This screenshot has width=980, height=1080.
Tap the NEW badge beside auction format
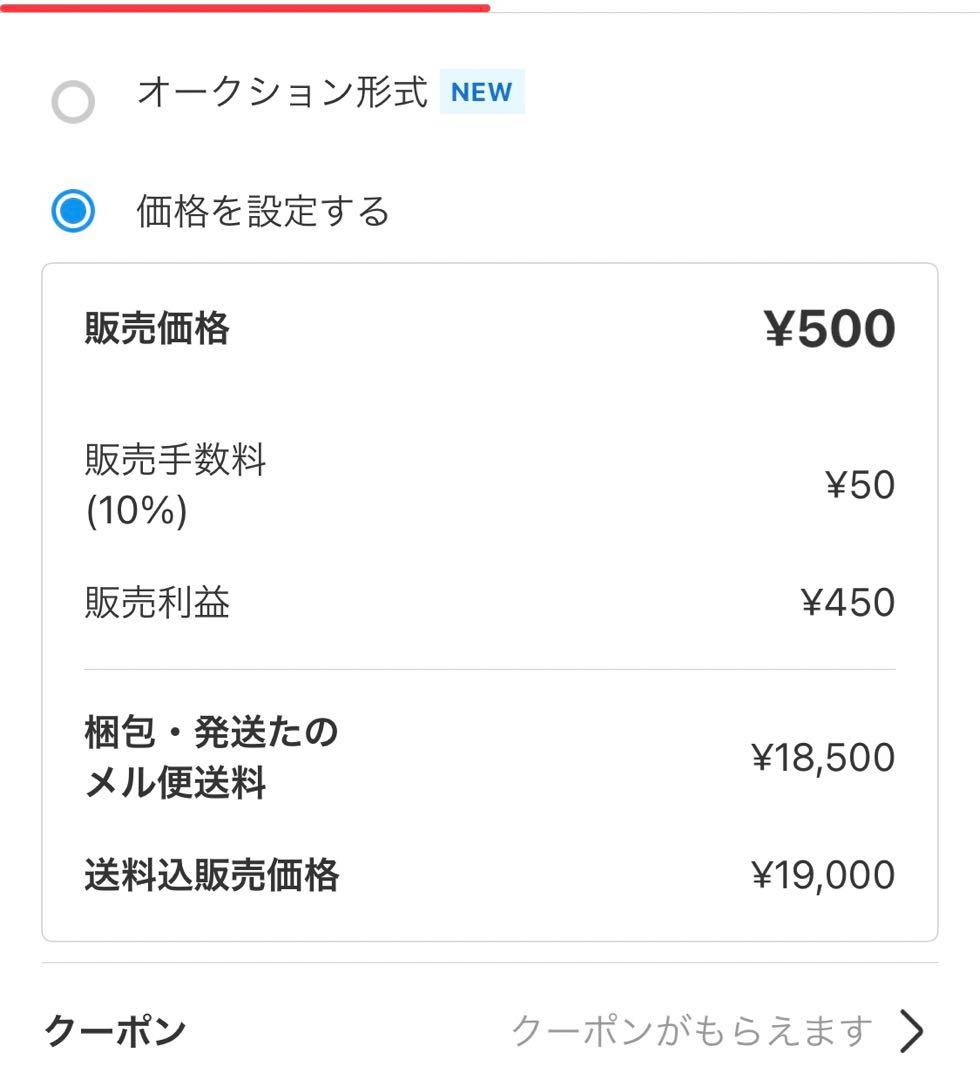point(482,92)
